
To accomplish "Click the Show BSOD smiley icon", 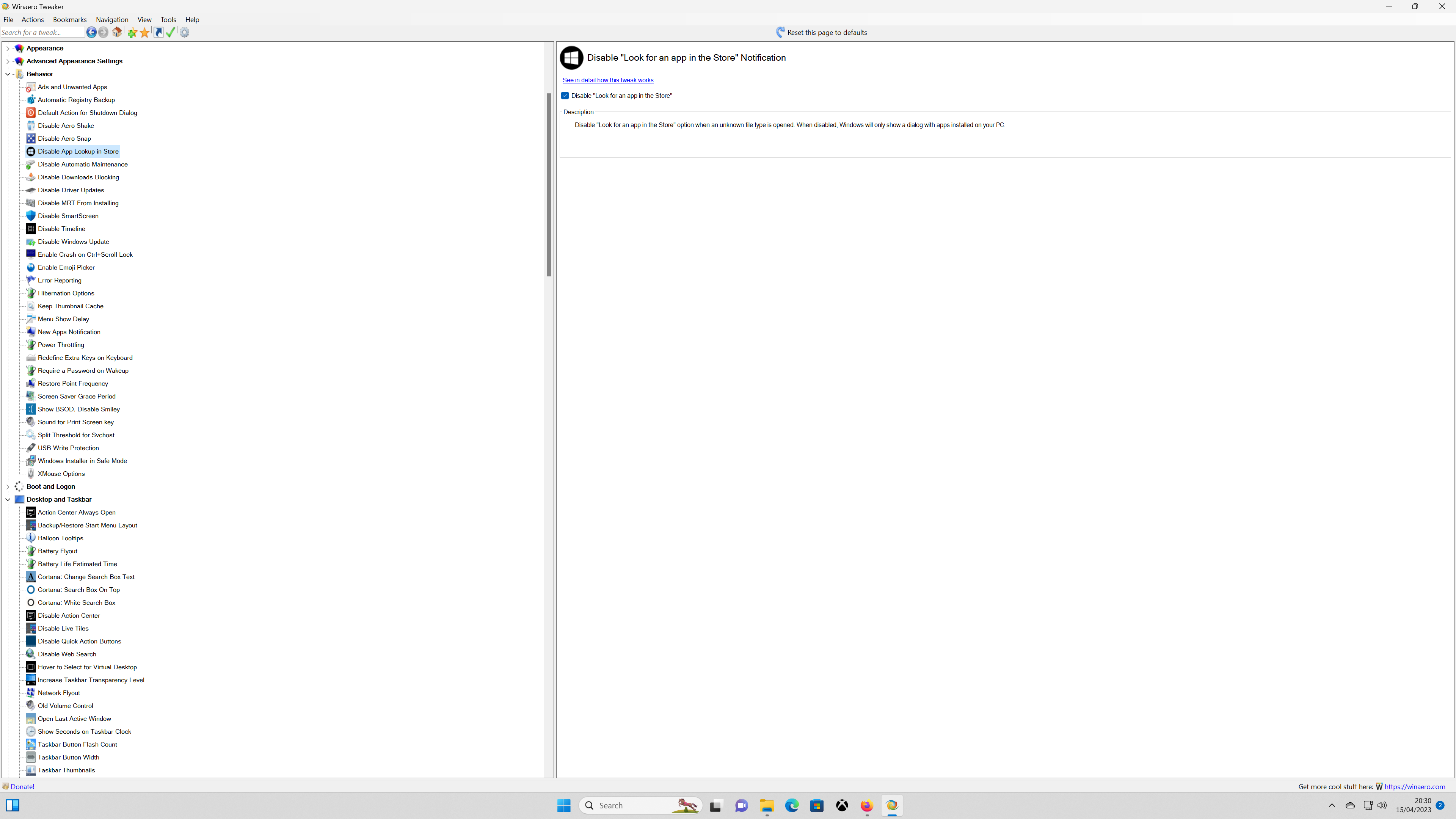I will click(31, 409).
